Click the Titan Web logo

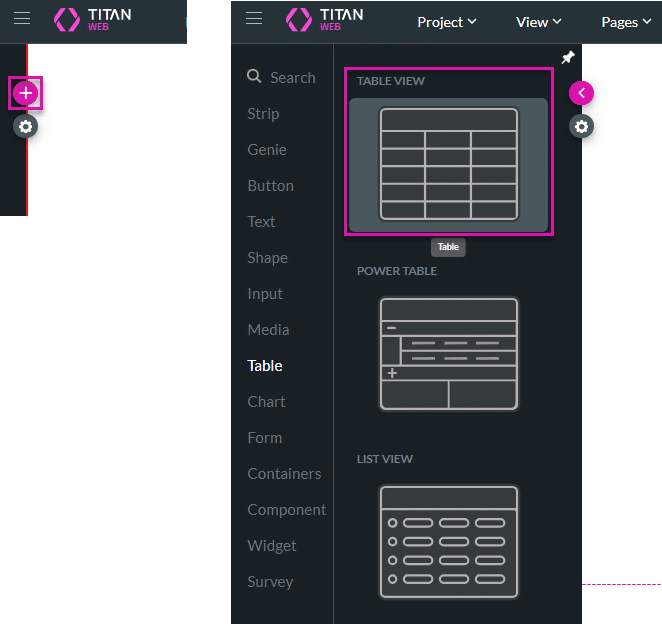[325, 20]
